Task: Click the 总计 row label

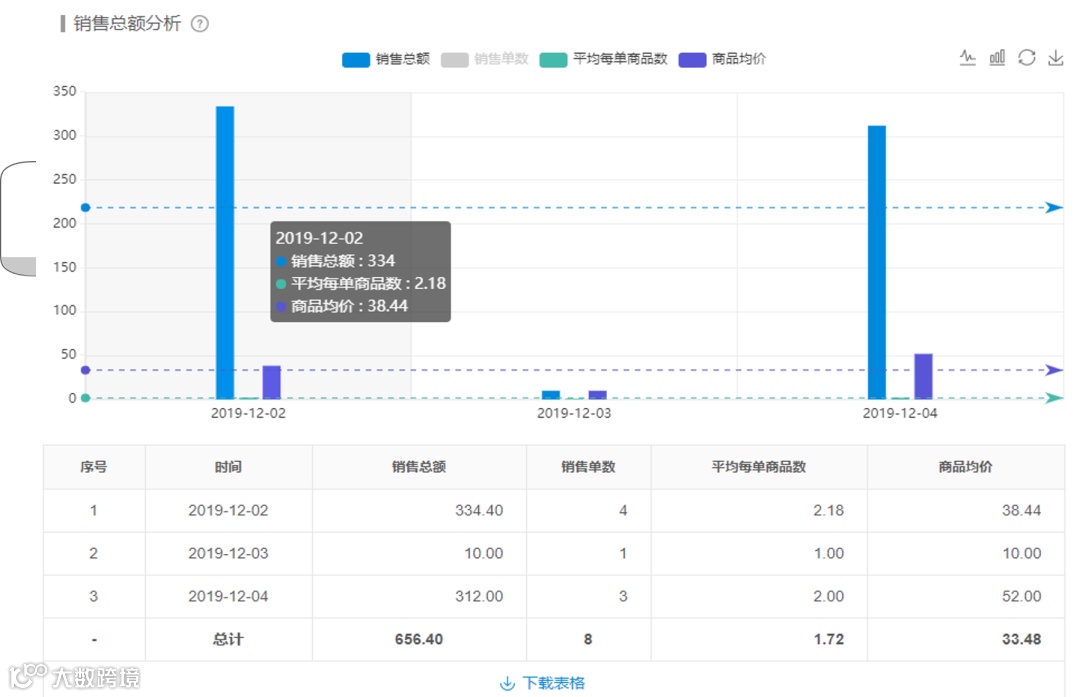Action: [x=228, y=639]
